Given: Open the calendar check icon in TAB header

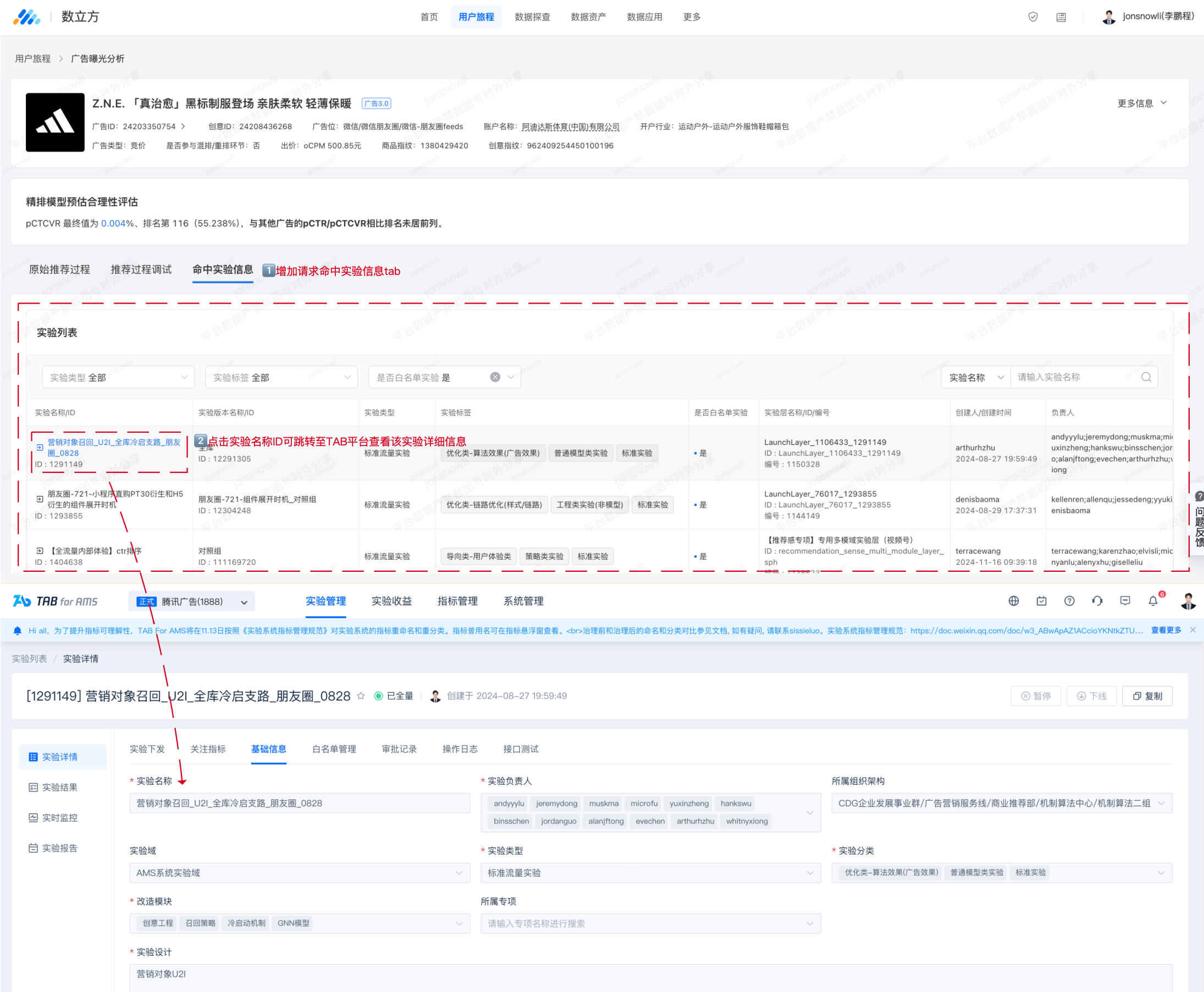Looking at the screenshot, I should click(1041, 601).
